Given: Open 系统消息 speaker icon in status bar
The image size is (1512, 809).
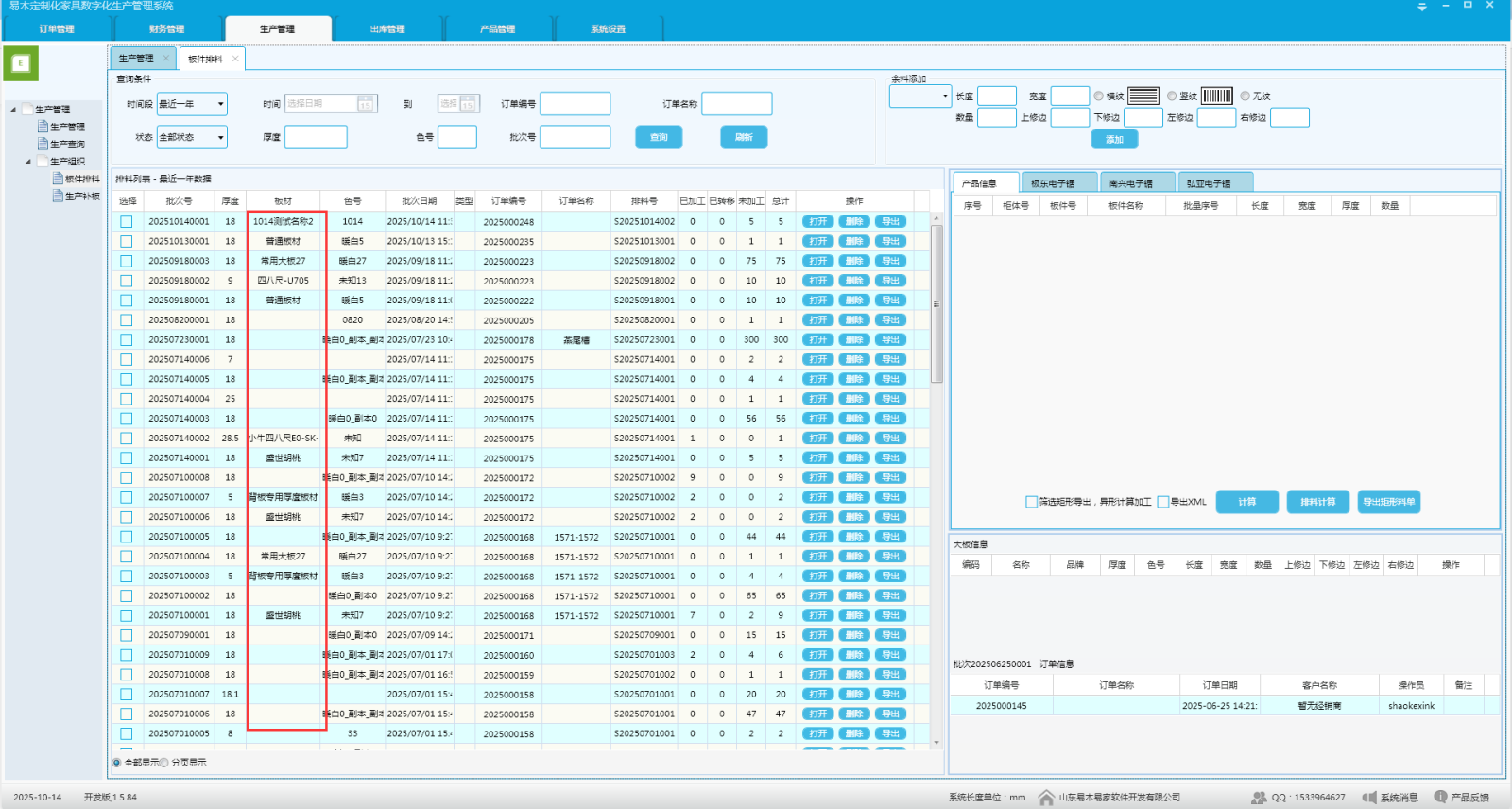Looking at the screenshot, I should 1369,798.
